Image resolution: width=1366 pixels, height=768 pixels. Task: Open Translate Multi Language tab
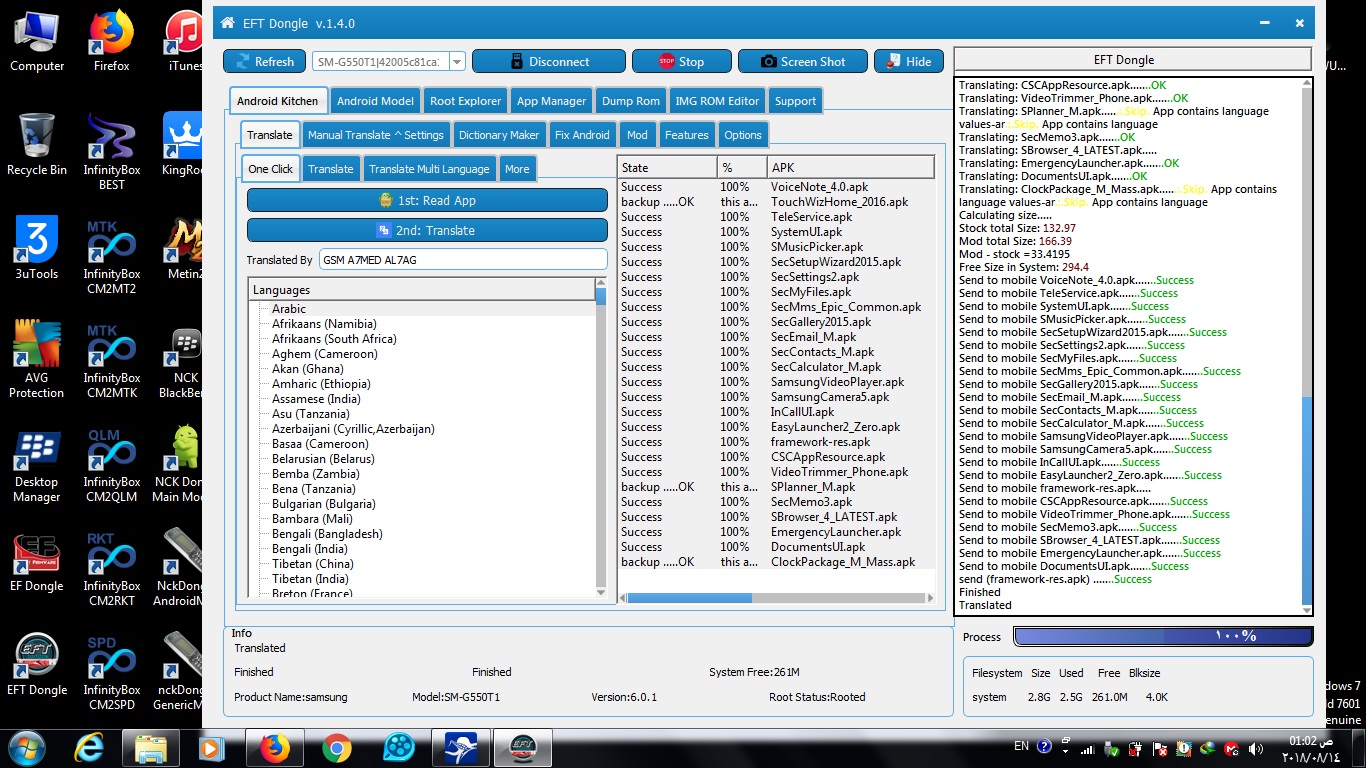[429, 169]
